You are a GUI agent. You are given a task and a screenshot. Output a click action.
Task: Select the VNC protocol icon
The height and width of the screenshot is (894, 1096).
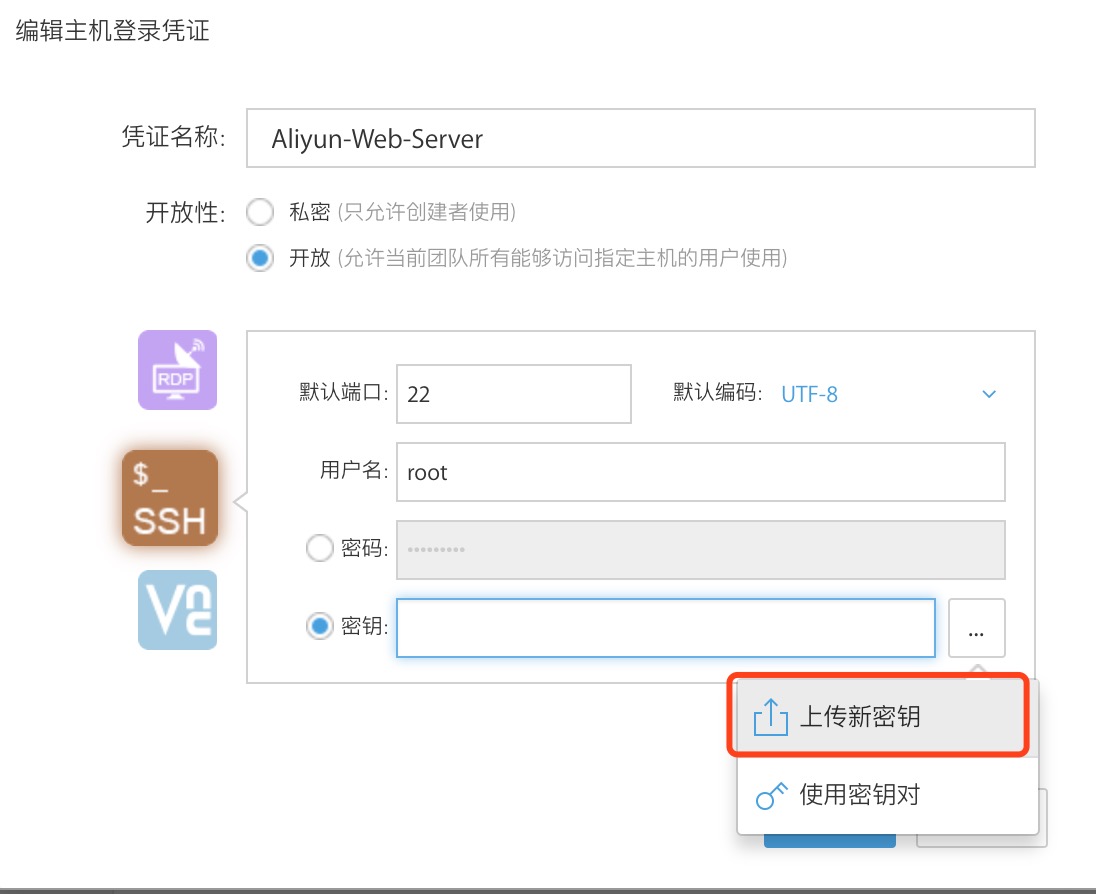click(x=178, y=610)
